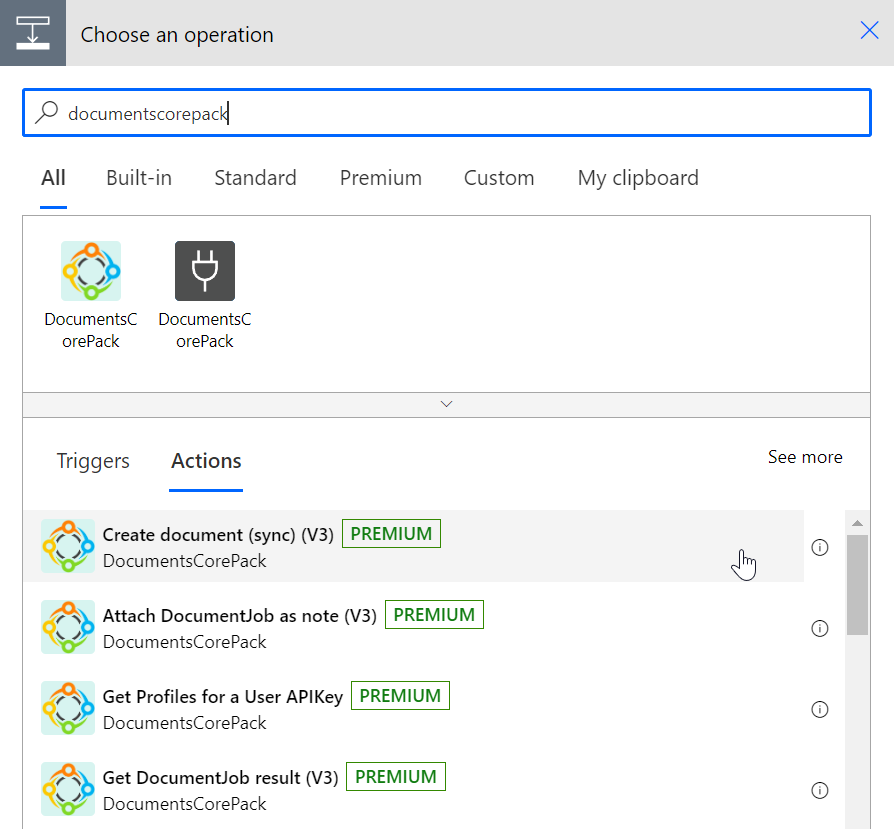Open the Custom connectors tab

click(x=499, y=178)
